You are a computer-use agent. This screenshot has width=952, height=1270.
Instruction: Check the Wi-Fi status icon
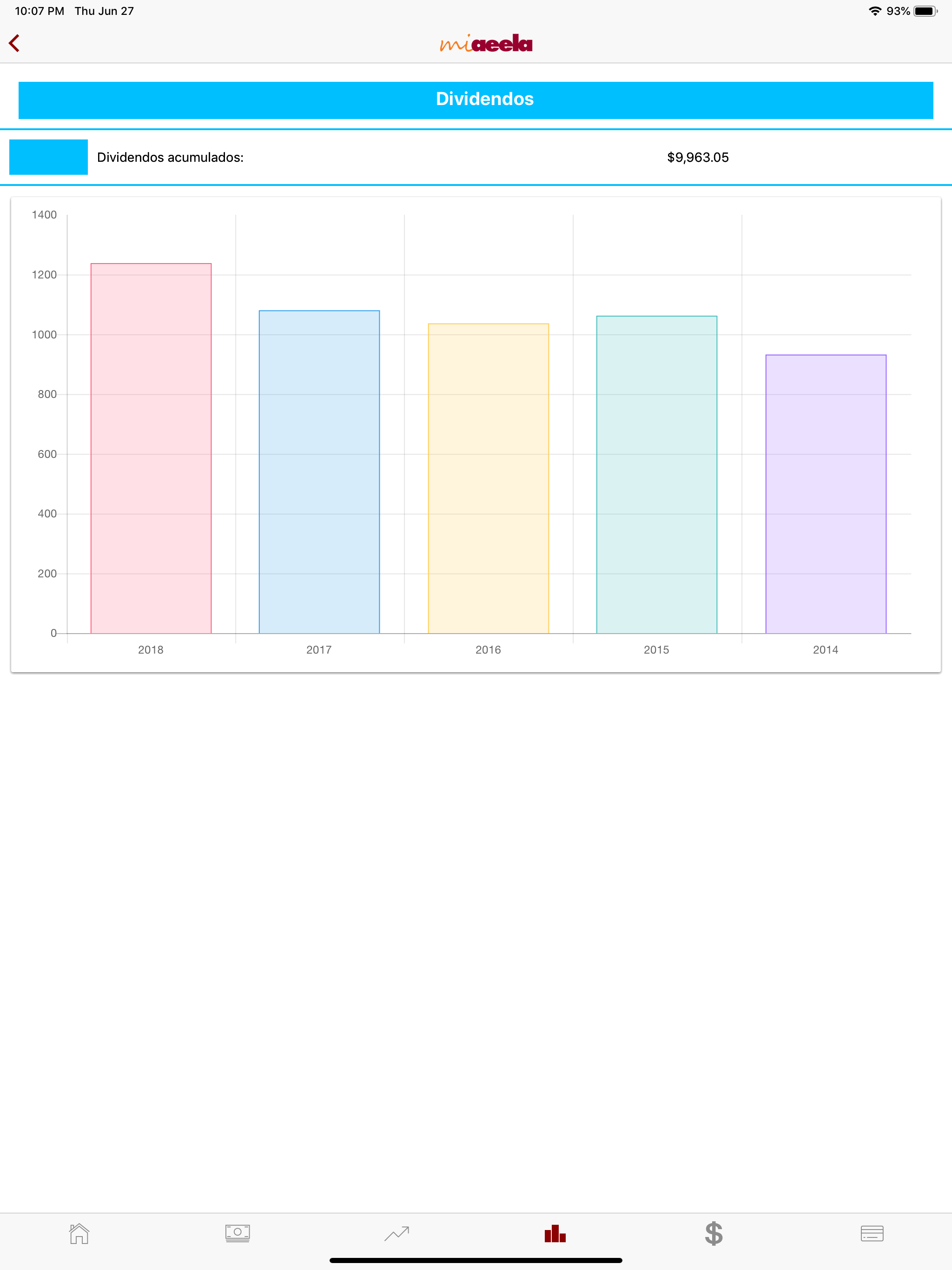point(874,11)
